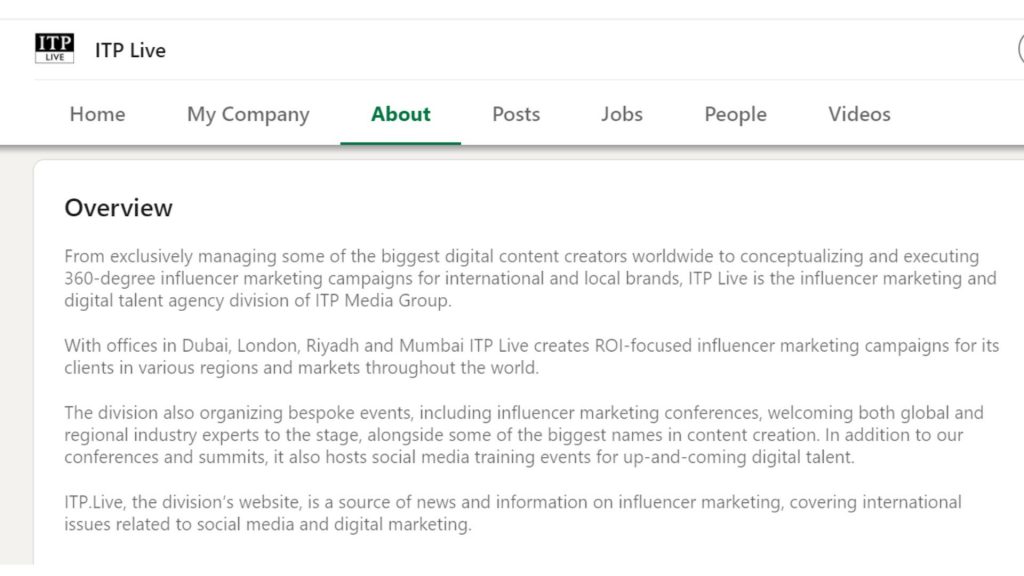The image size is (1024, 576).
Task: Click the ITP Live logo image
Action: click(54, 49)
